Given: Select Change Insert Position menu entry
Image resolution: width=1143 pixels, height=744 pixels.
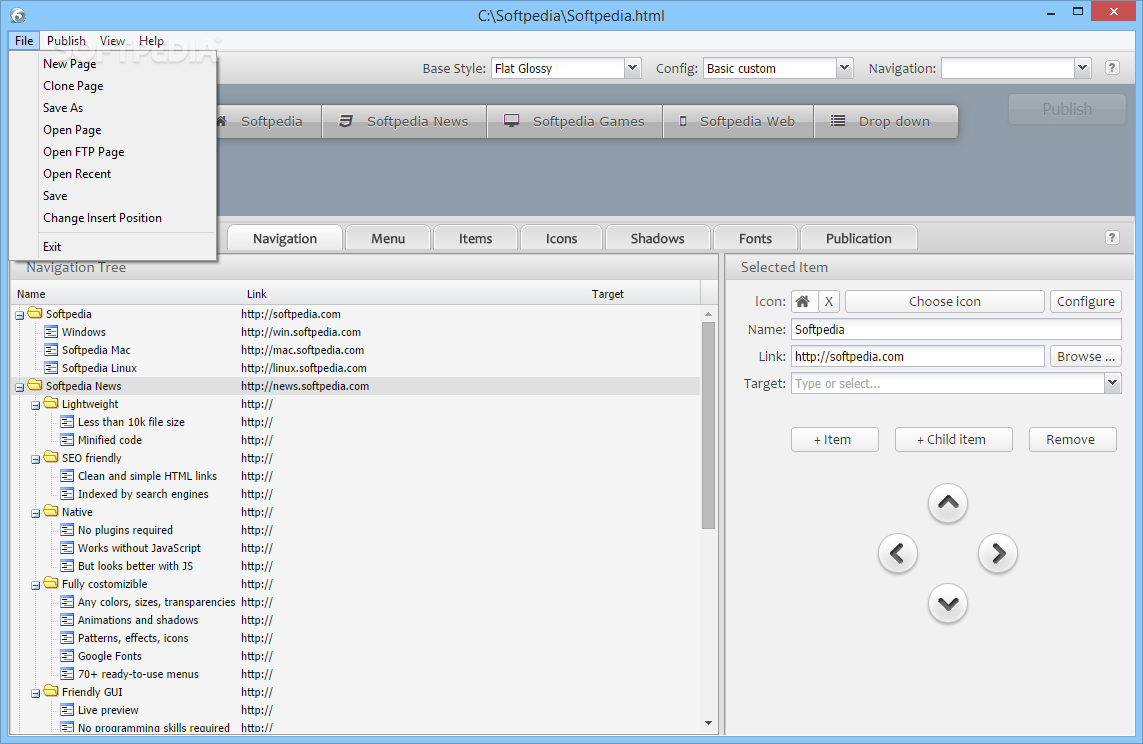Looking at the screenshot, I should click(113, 217).
